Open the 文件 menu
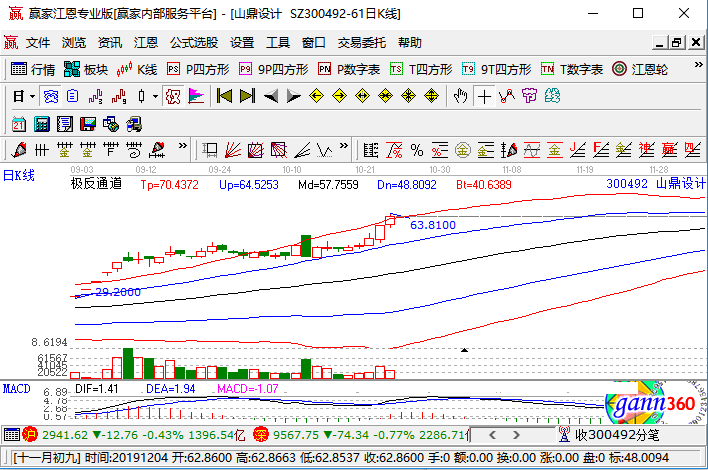 37,43
